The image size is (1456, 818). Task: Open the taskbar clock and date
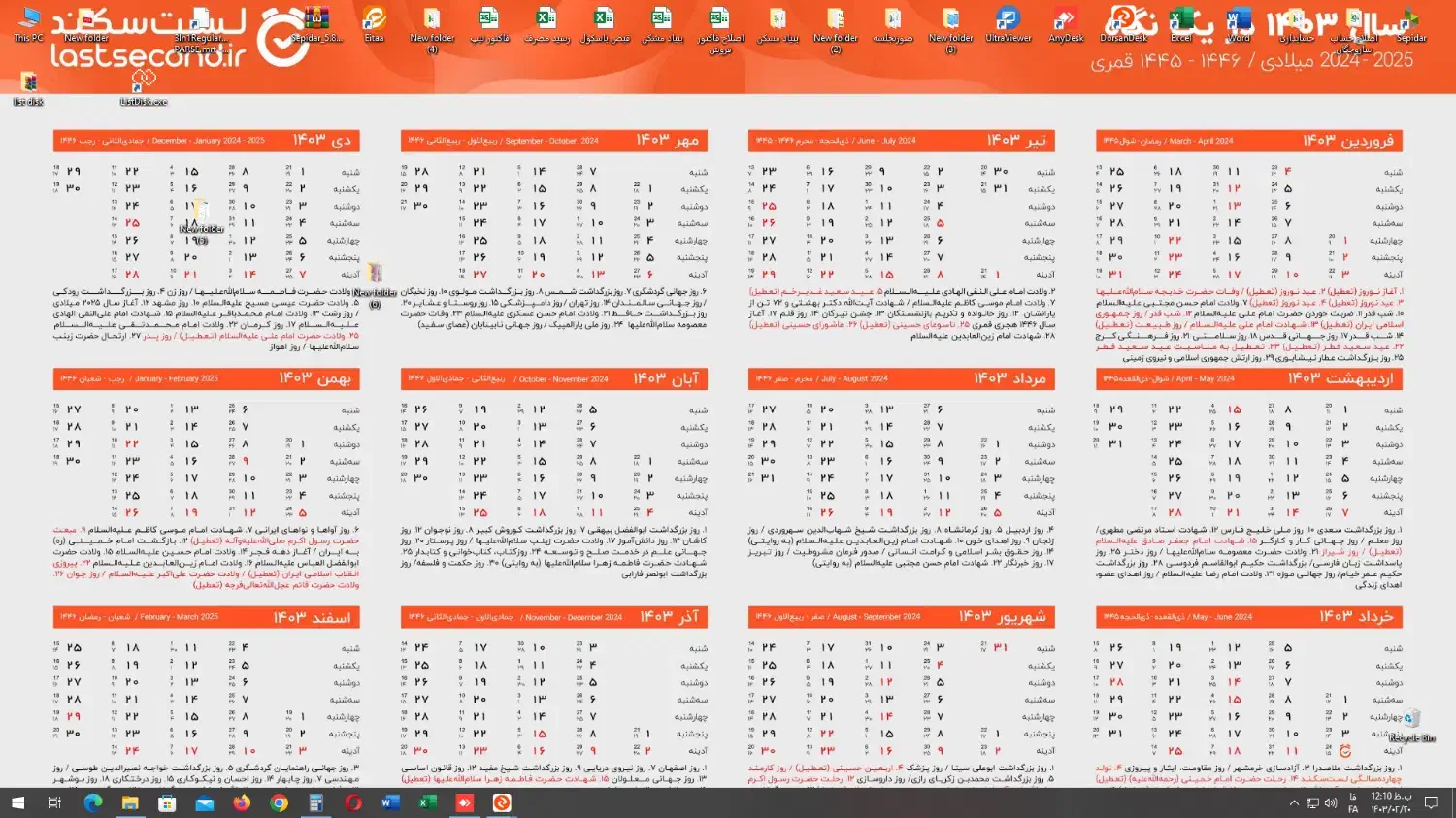point(1390,802)
